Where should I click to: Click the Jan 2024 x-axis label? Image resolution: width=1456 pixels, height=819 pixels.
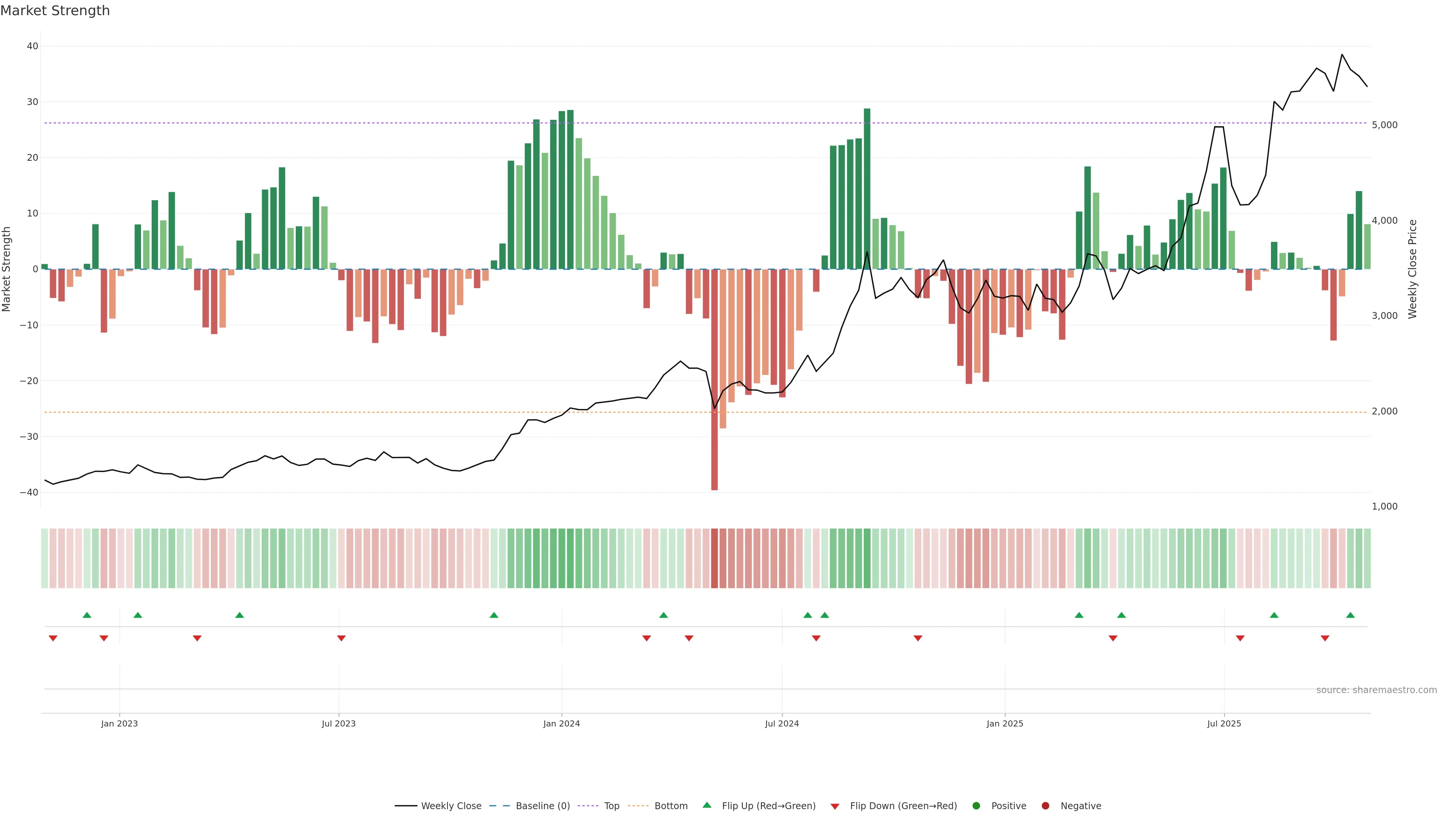[561, 723]
